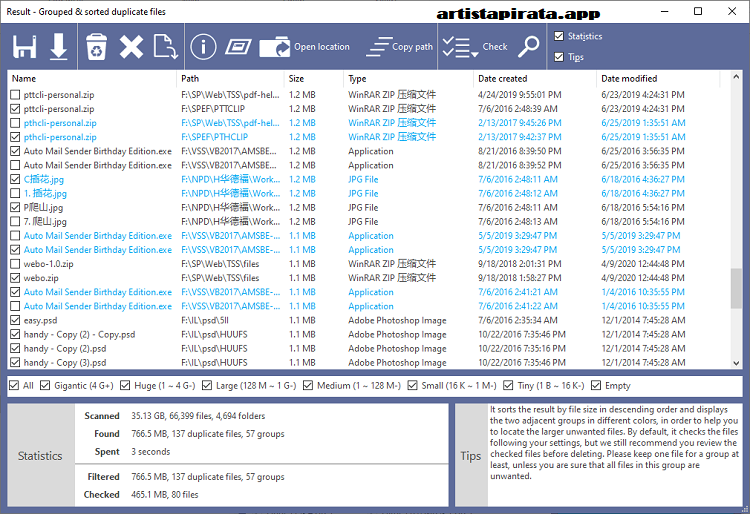Click the path F:\SPEF\PTTCLIP
The height and width of the screenshot is (514, 750).
click(213, 109)
